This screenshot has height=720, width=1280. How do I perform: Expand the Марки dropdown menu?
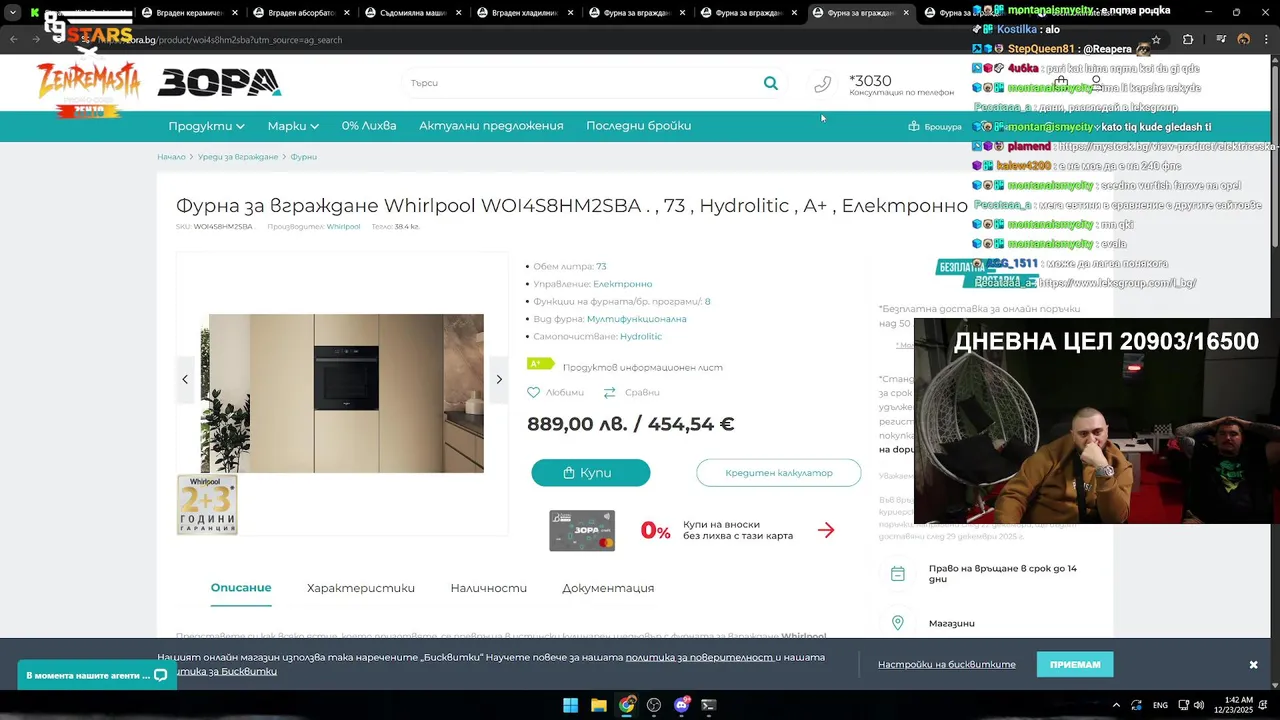pyautogui.click(x=293, y=126)
